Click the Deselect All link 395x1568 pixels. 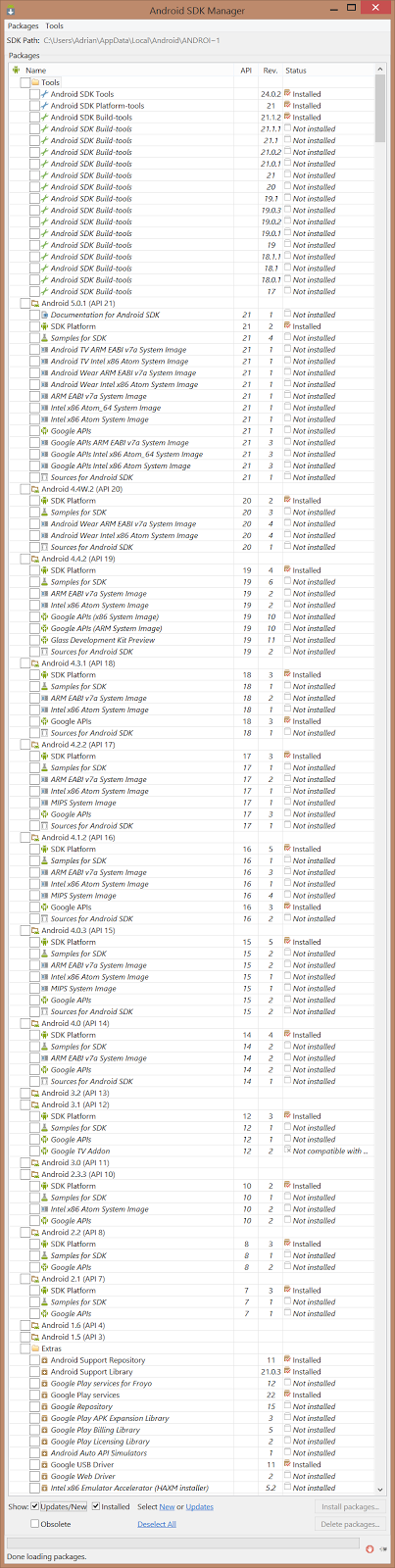click(157, 1524)
